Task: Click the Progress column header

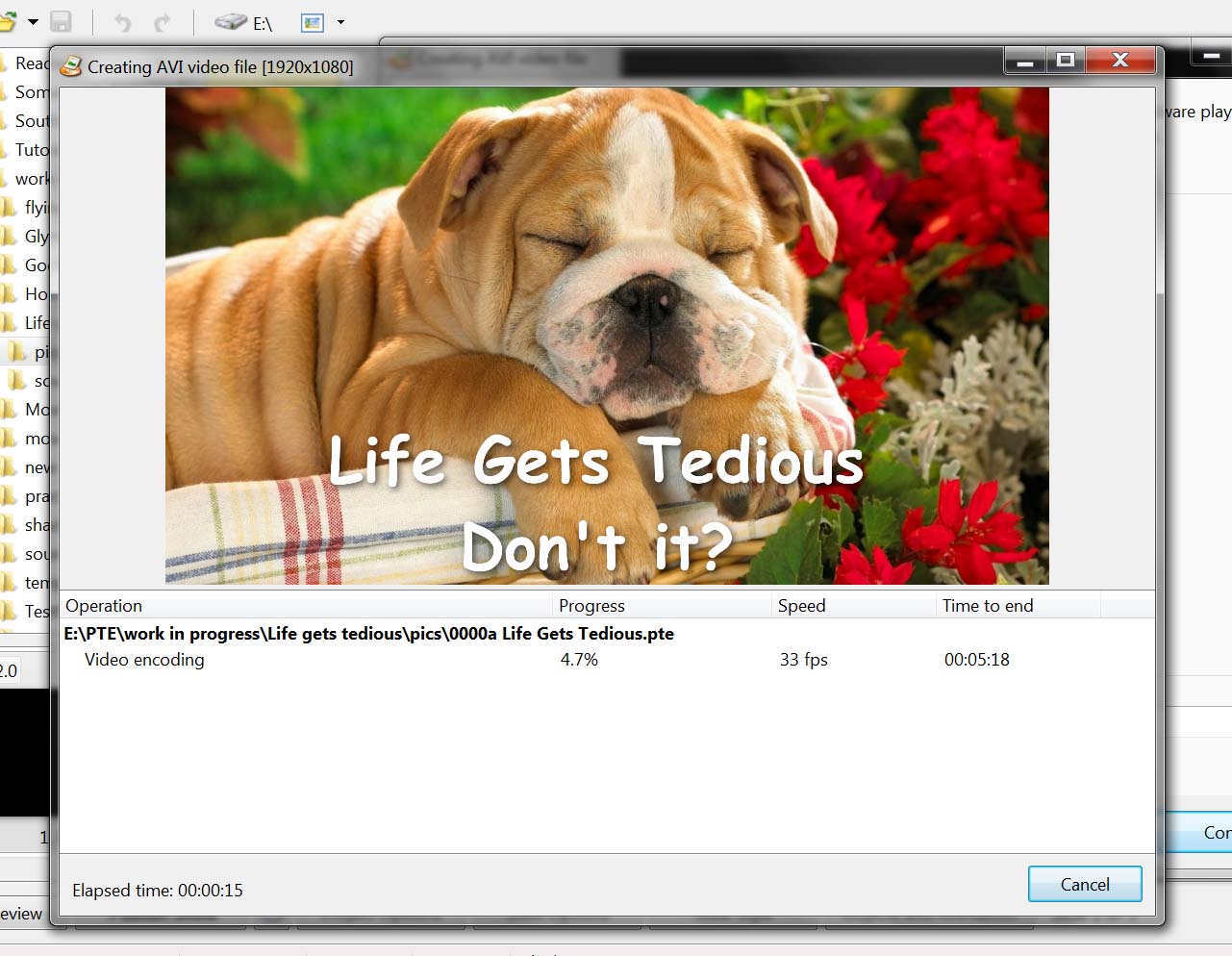Action: click(591, 606)
